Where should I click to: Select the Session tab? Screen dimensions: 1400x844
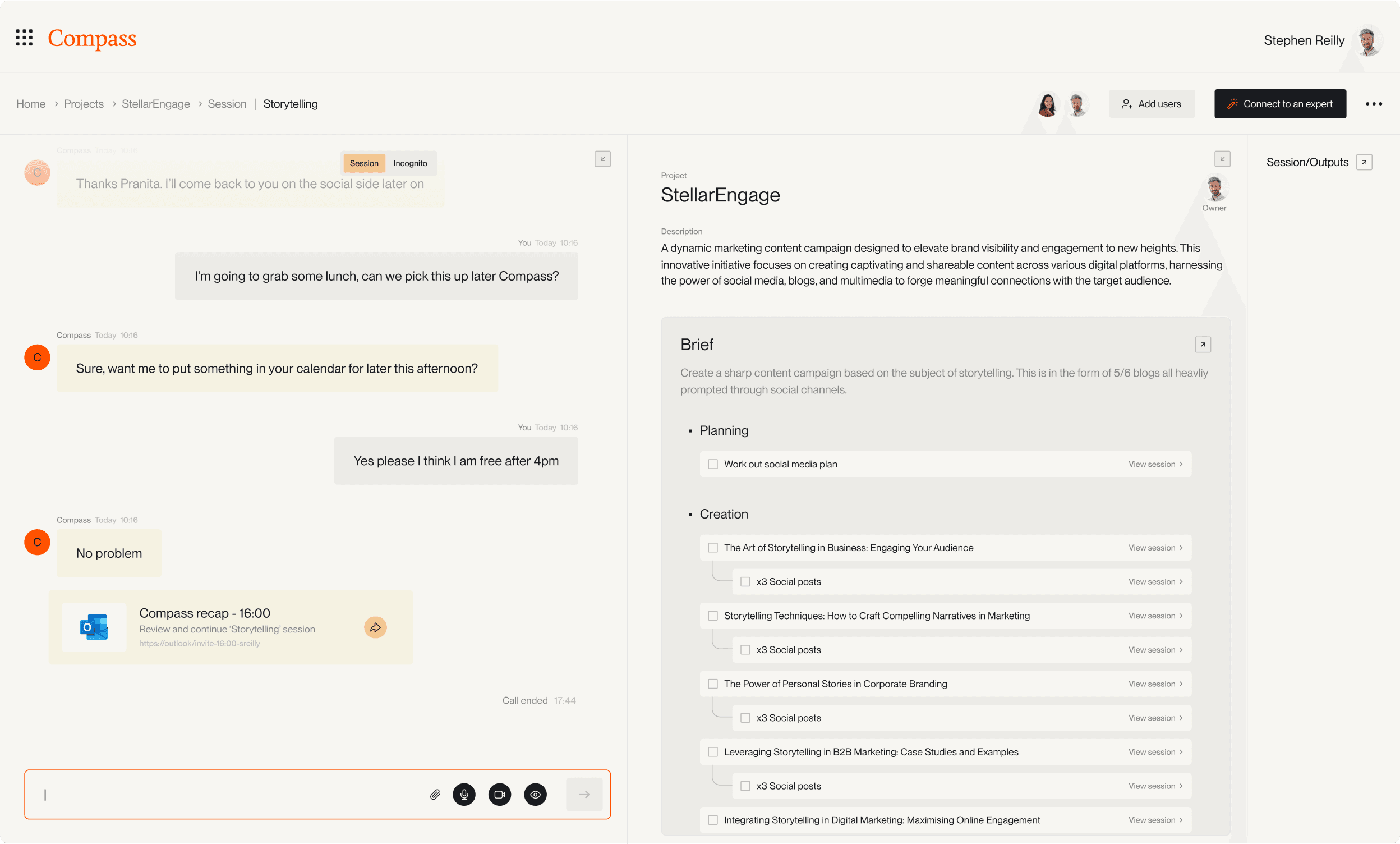(x=363, y=163)
